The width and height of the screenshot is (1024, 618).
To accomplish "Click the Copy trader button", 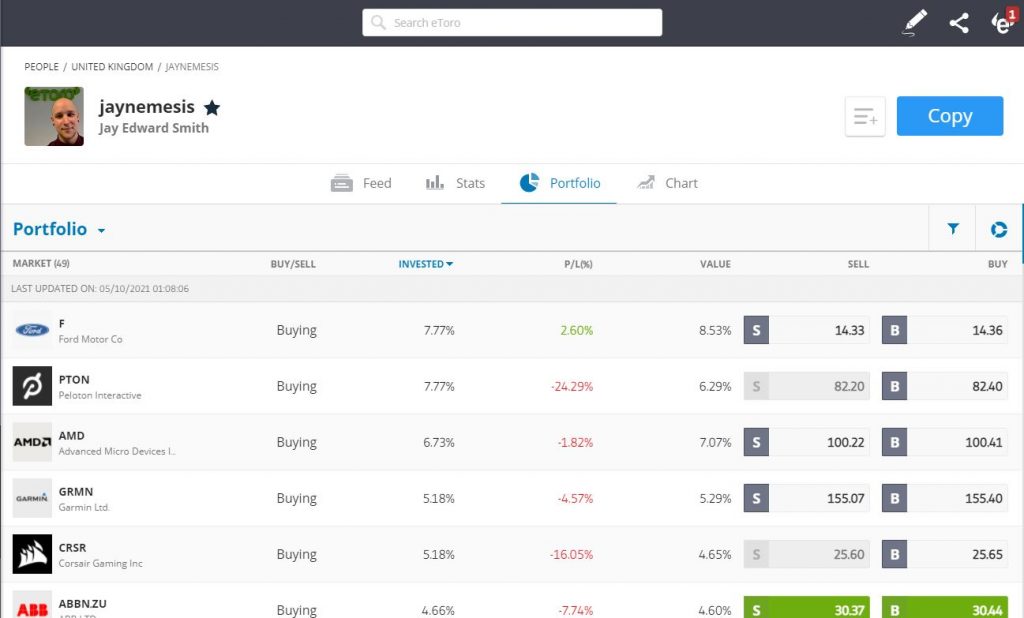I will [x=950, y=116].
